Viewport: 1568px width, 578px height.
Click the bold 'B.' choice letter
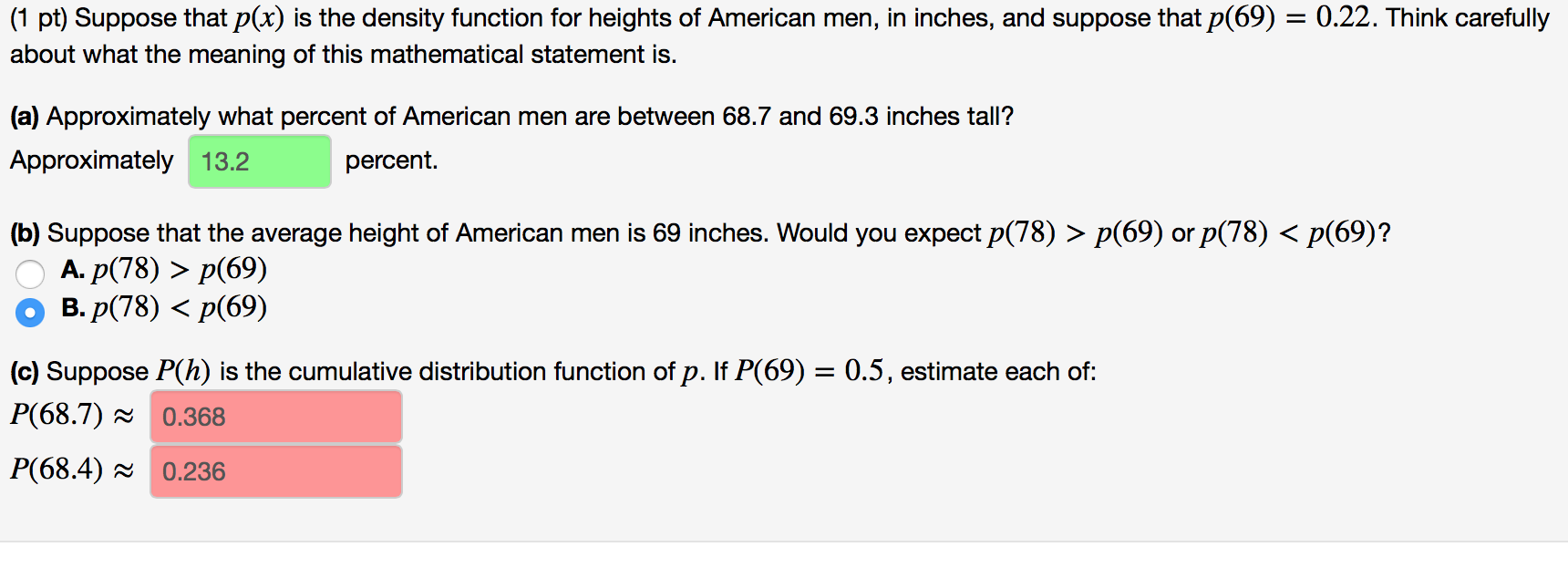coord(73,307)
